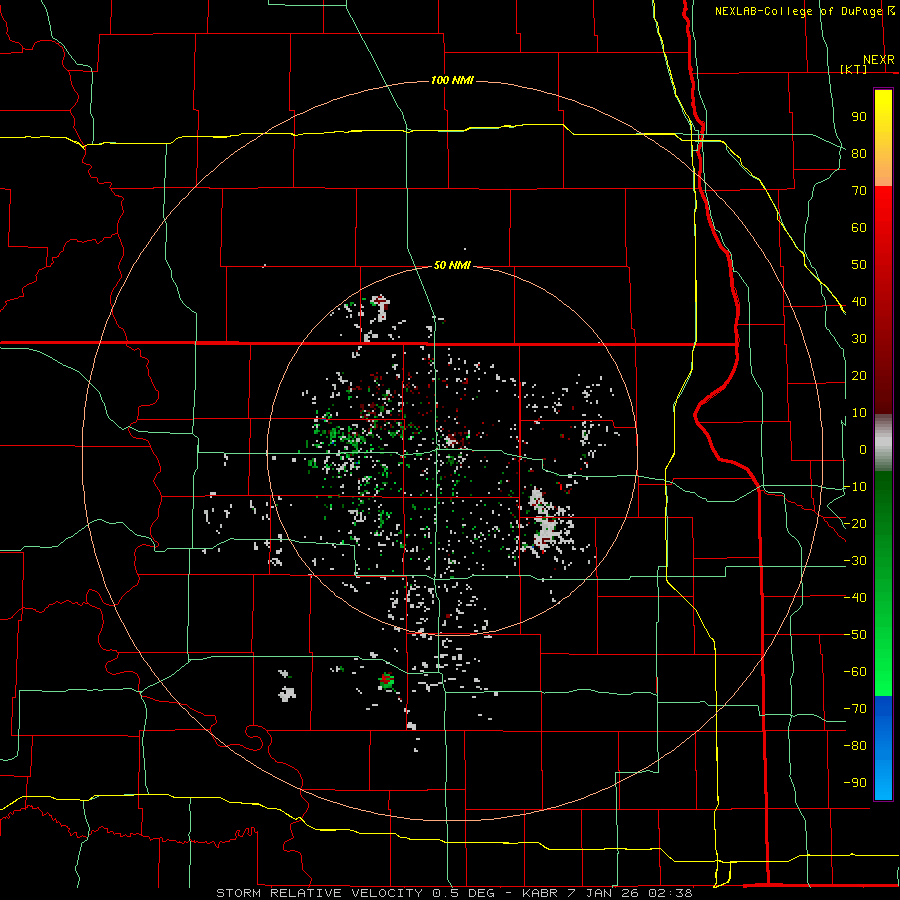The image size is (900, 900).
Task: Click the 7 JAN 26 date text
Action: (603, 893)
